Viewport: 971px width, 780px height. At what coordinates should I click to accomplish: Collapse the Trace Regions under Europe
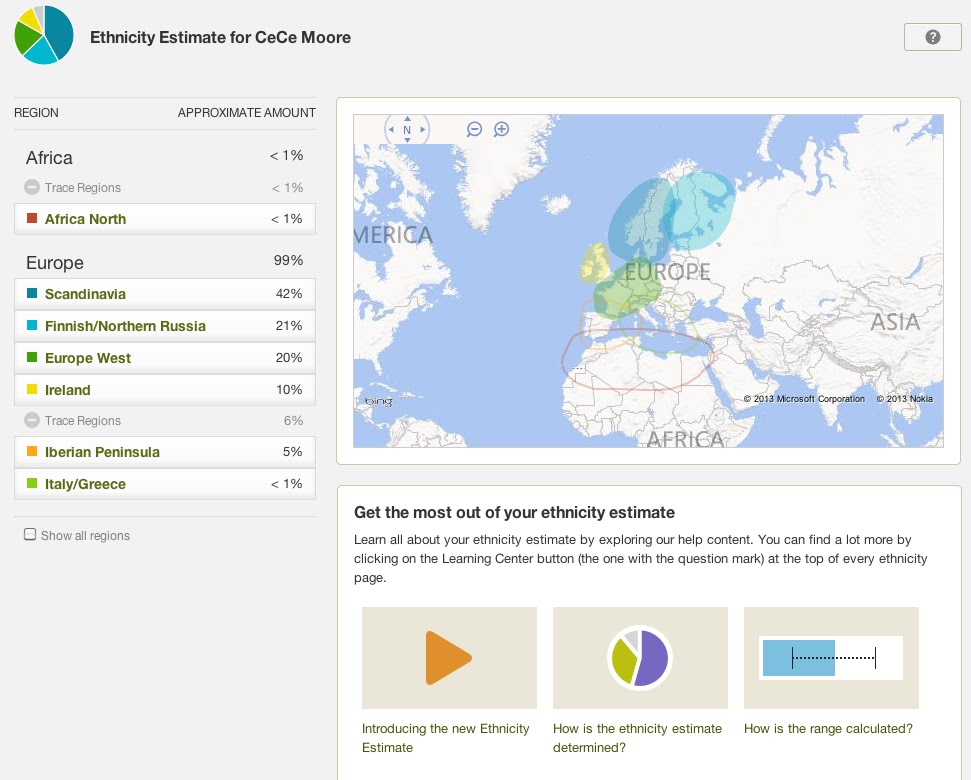click(x=30, y=420)
